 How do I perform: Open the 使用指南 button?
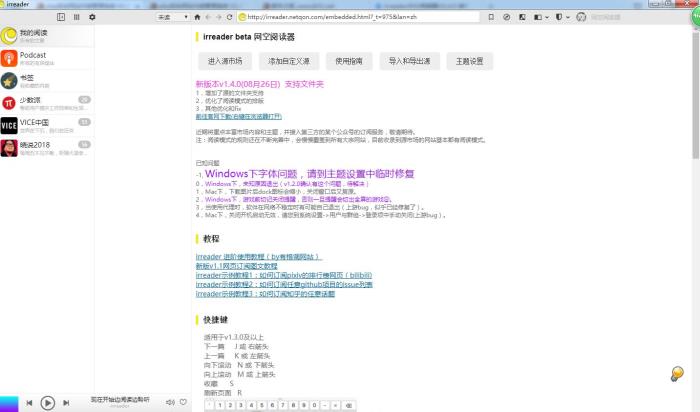(349, 61)
